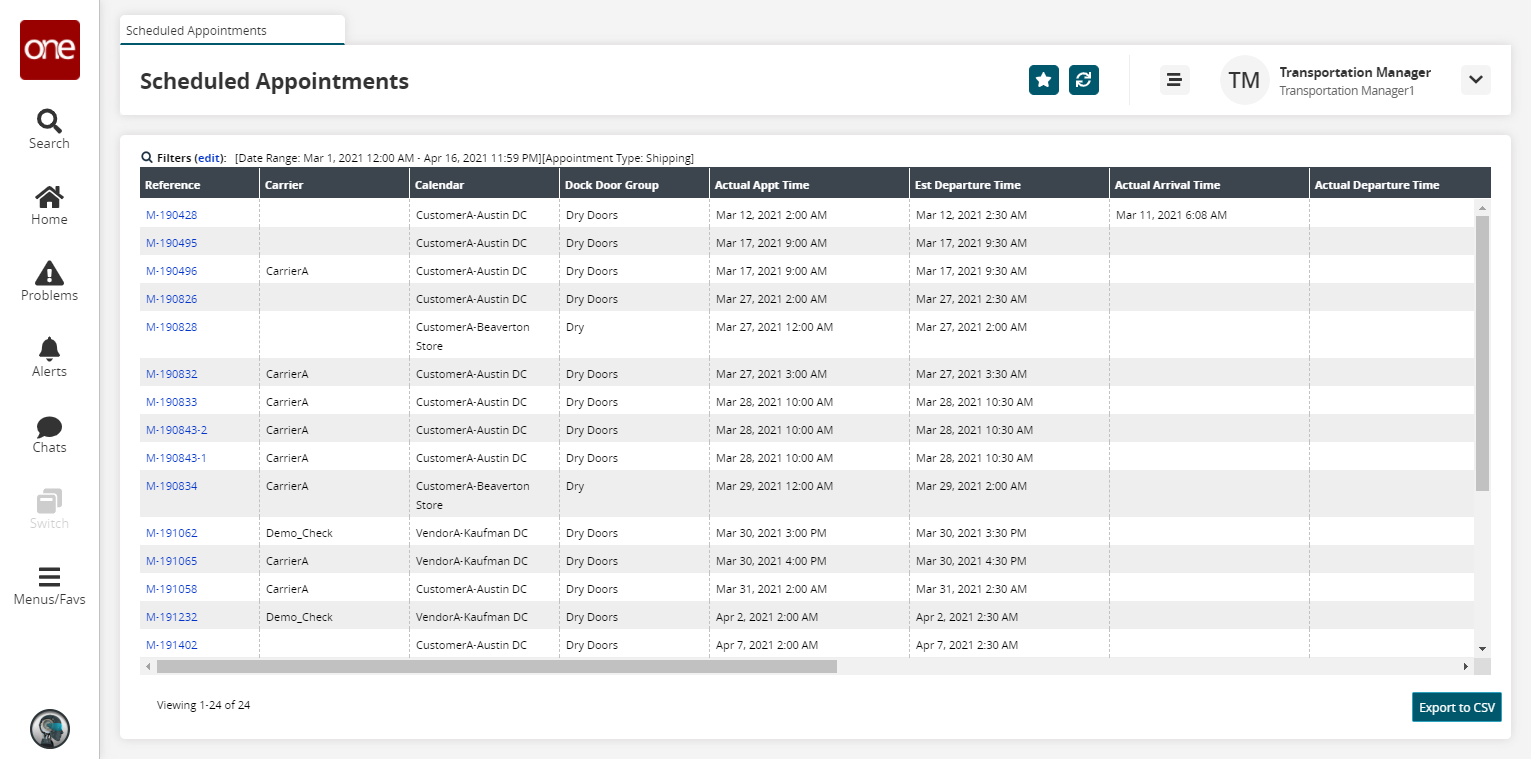The image size is (1531, 759).
Task: Open reference M-190496
Action: pyautogui.click(x=171, y=271)
